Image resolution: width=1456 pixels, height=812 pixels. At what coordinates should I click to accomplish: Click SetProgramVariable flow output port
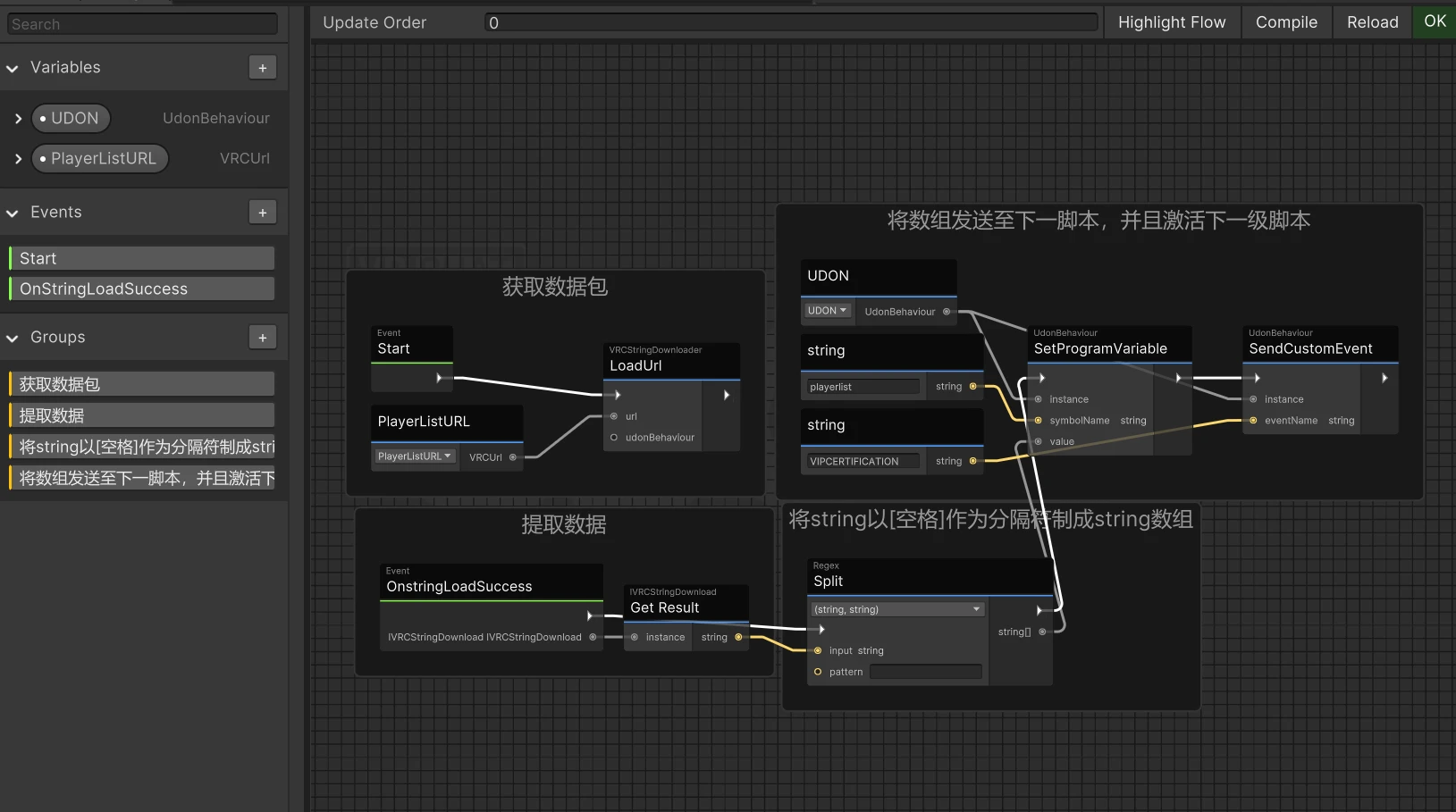tap(1179, 378)
